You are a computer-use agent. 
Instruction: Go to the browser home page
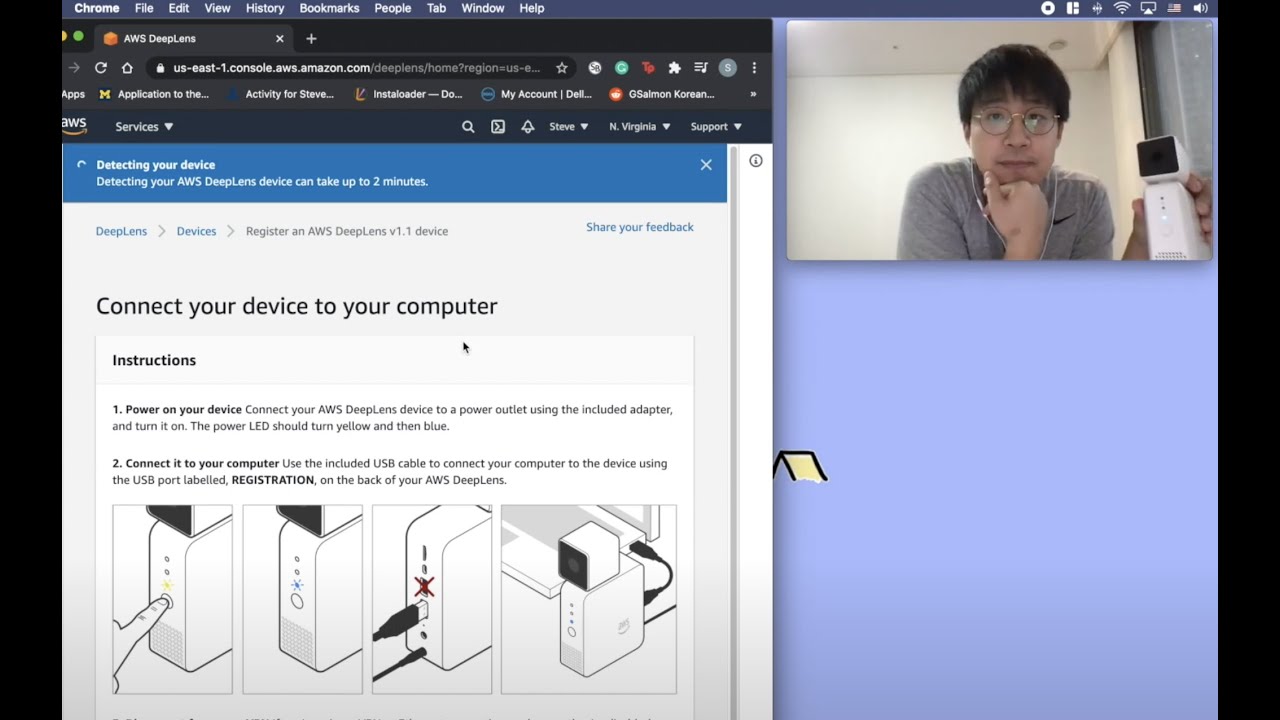[x=127, y=68]
